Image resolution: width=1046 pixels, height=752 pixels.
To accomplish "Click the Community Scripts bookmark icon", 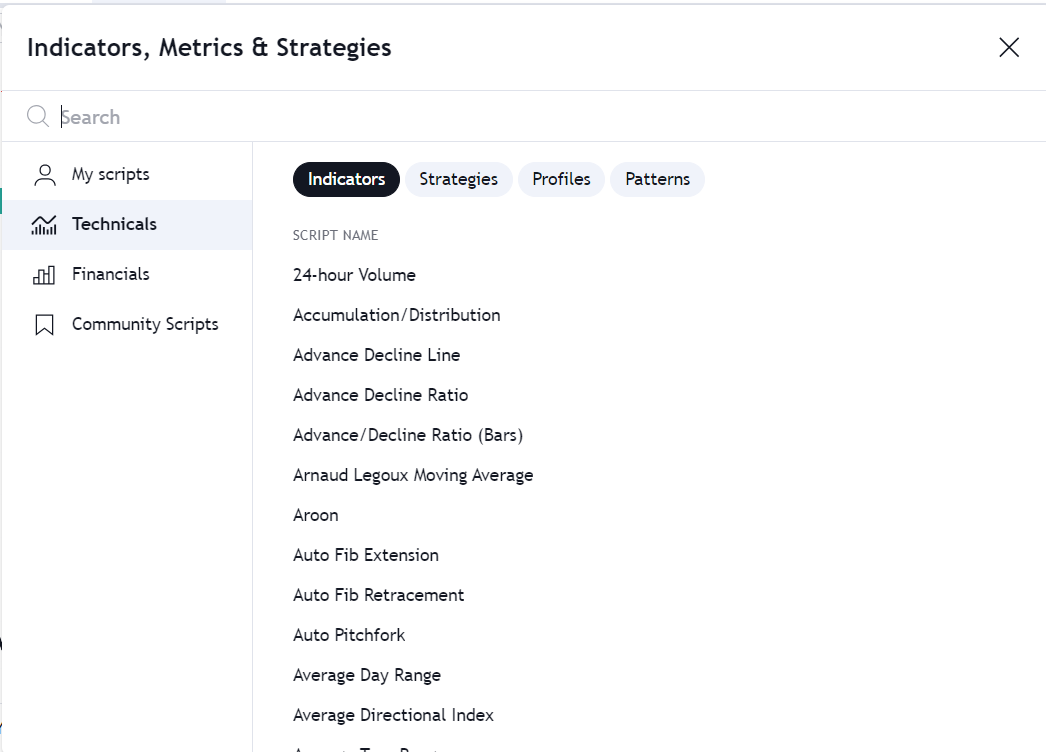I will click(44, 323).
